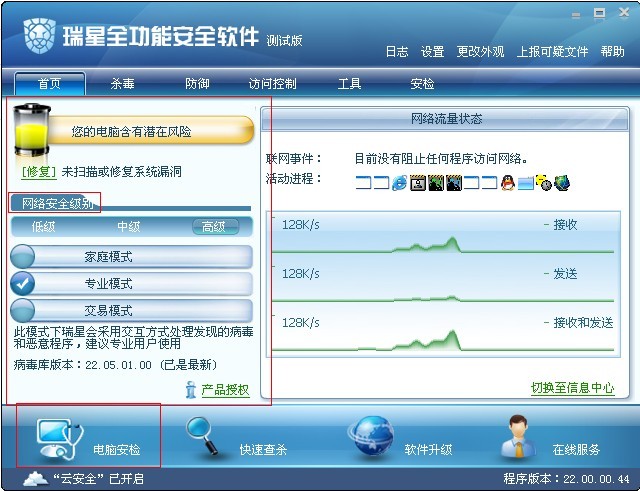Set network security level to 低级
The height and width of the screenshot is (491, 640).
pyautogui.click(x=43, y=227)
